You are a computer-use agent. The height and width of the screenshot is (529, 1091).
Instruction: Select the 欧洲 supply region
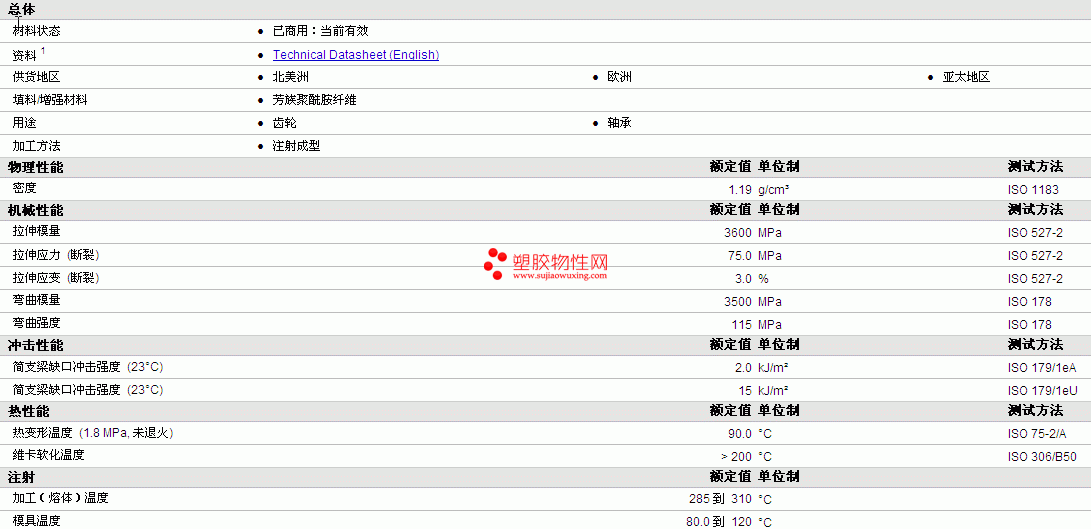[x=619, y=77]
